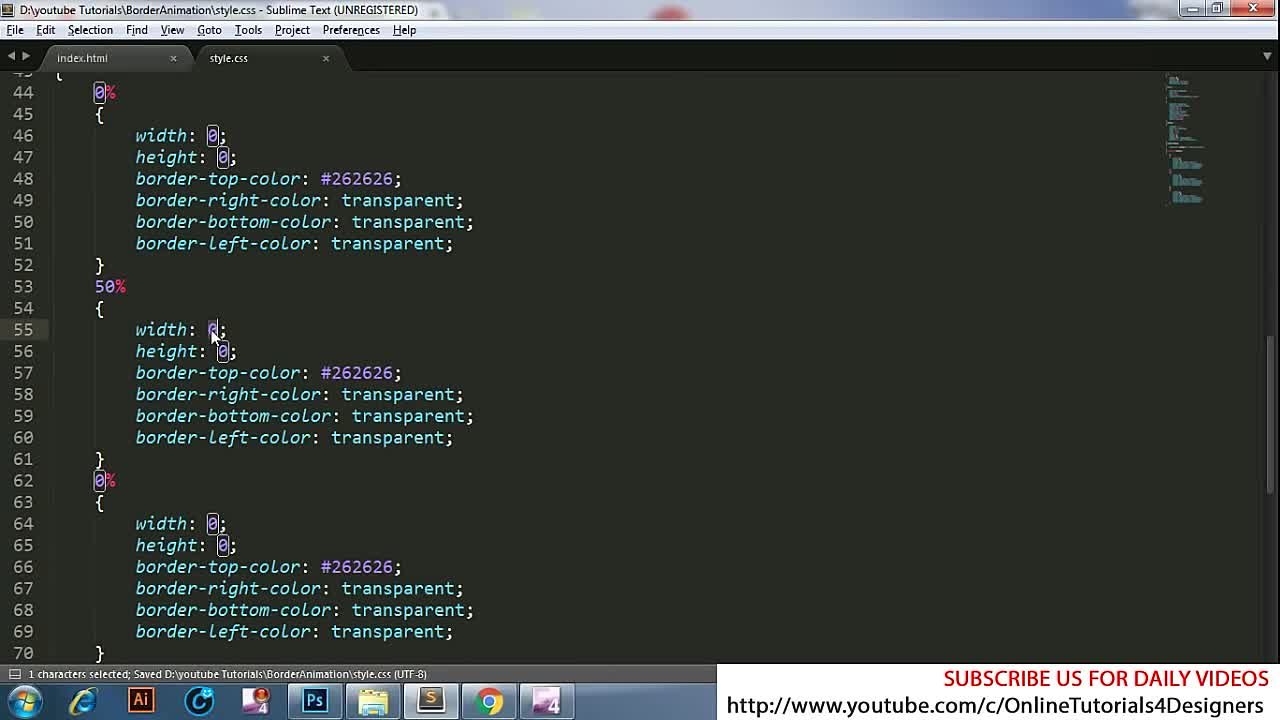Open the Find menu
This screenshot has height=720, width=1280.
coord(137,30)
